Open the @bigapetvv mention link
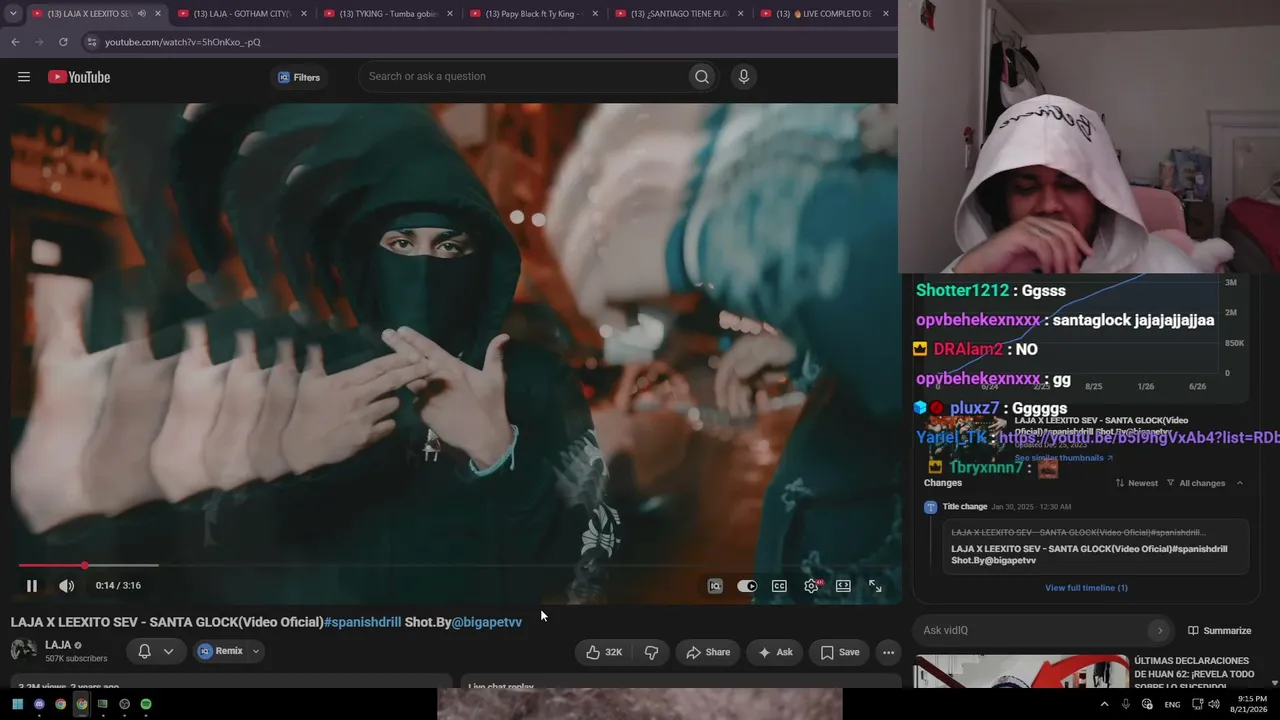 coord(487,622)
